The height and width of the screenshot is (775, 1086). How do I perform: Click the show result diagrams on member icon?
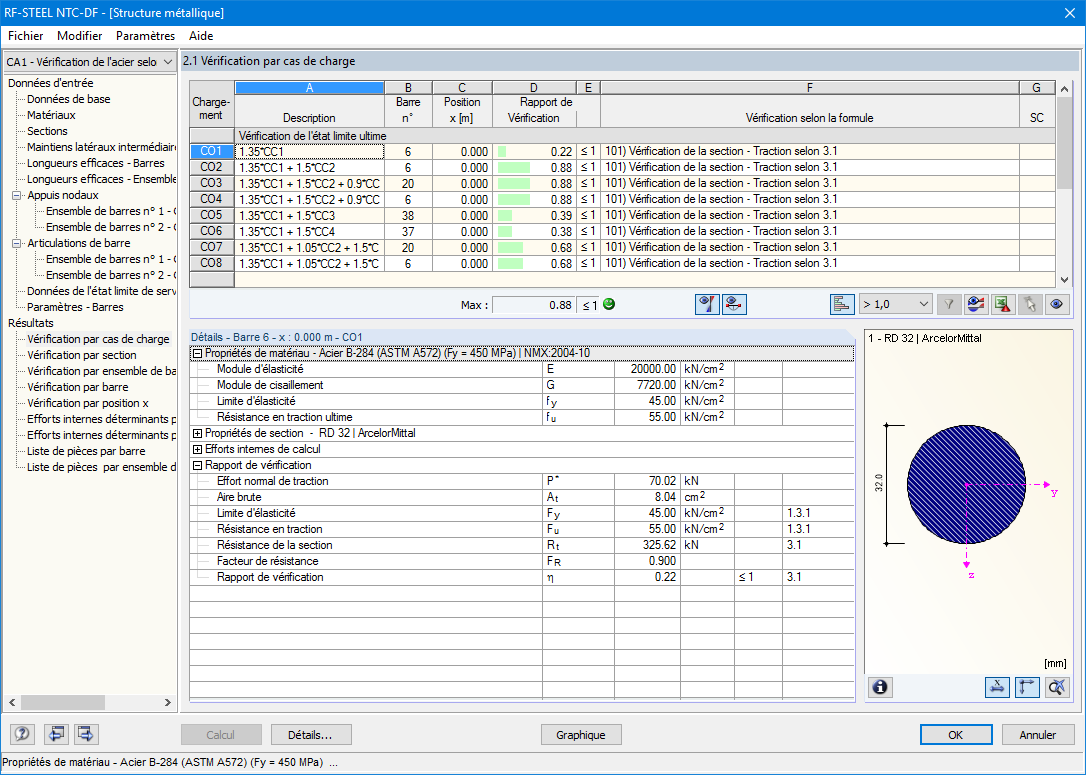[x=734, y=304]
